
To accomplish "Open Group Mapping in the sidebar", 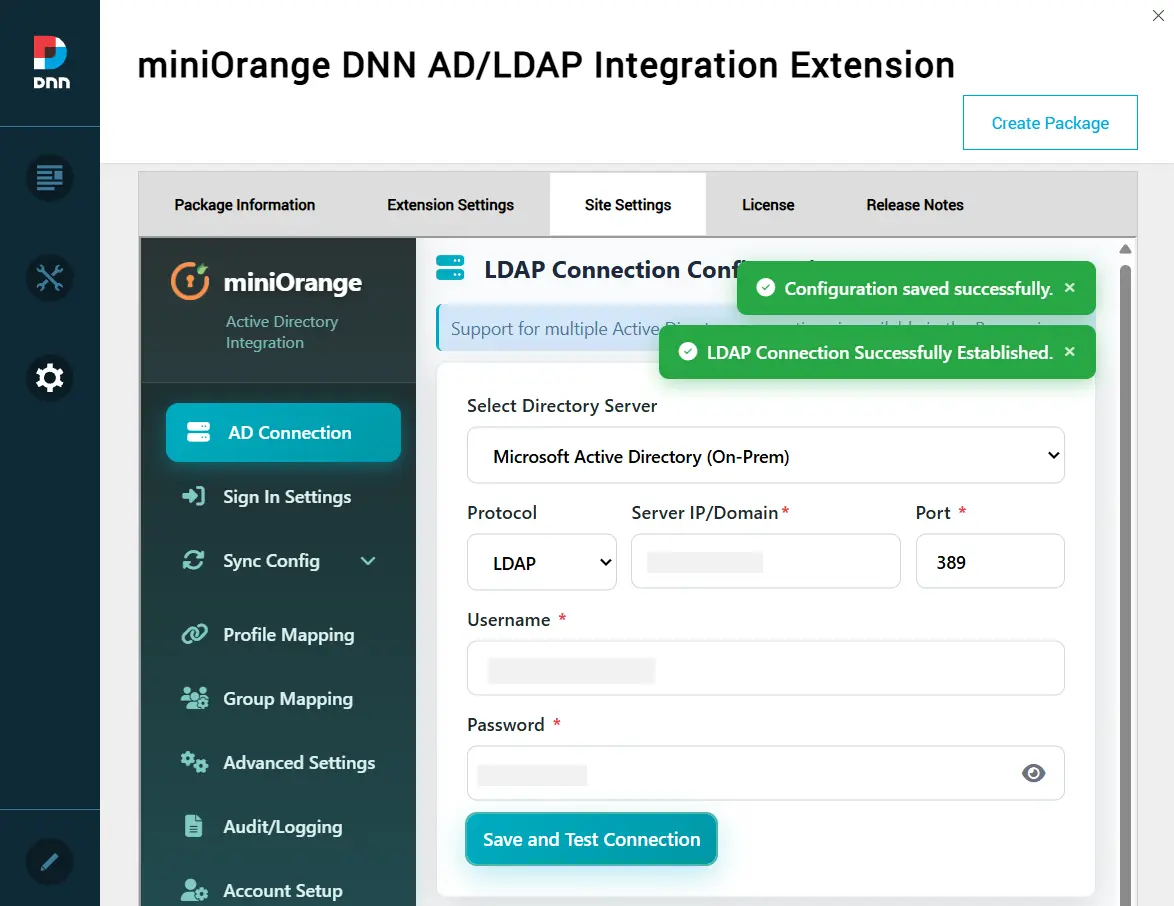I will click(x=283, y=698).
